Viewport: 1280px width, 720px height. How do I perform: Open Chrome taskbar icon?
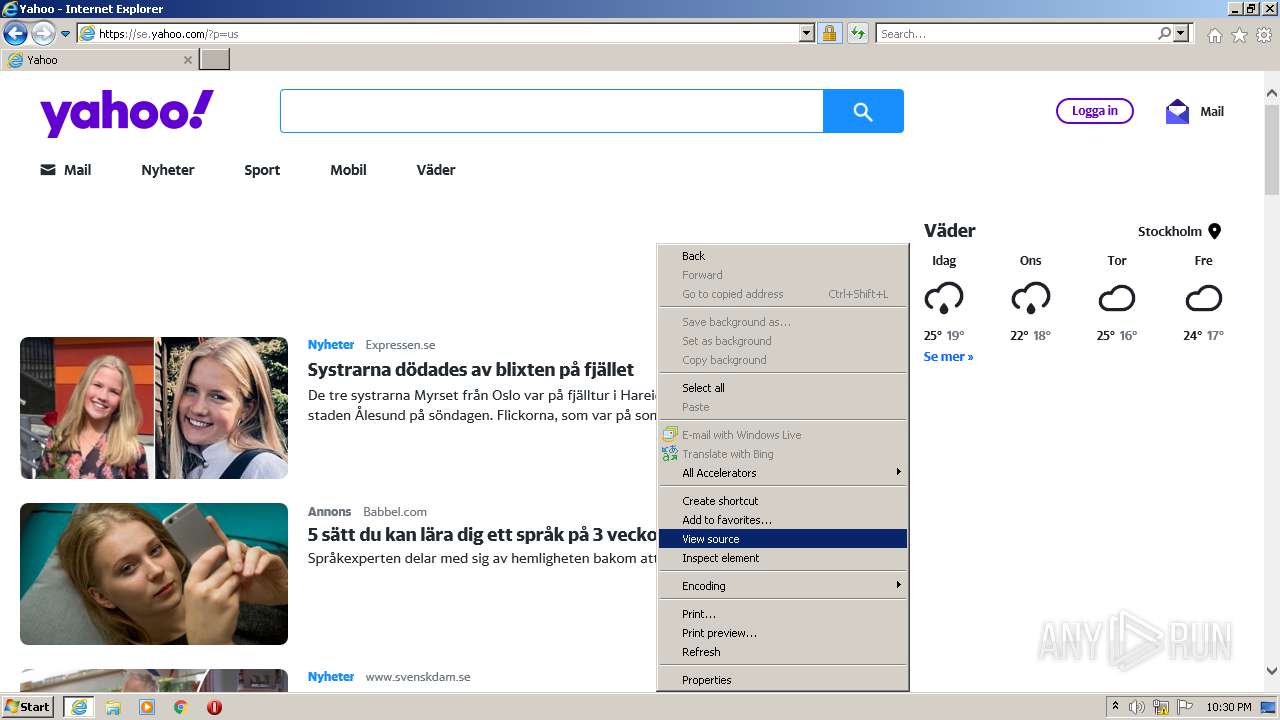(x=180, y=707)
